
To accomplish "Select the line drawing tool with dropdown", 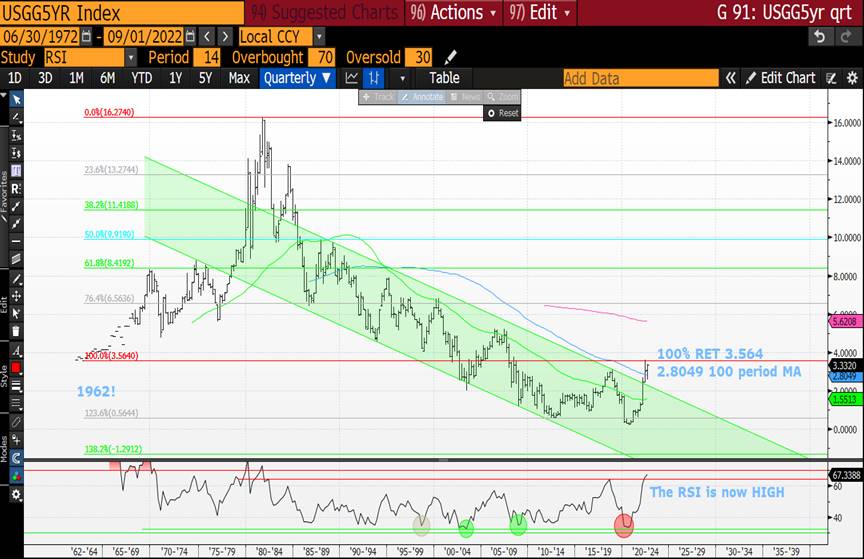I will coord(17,117).
